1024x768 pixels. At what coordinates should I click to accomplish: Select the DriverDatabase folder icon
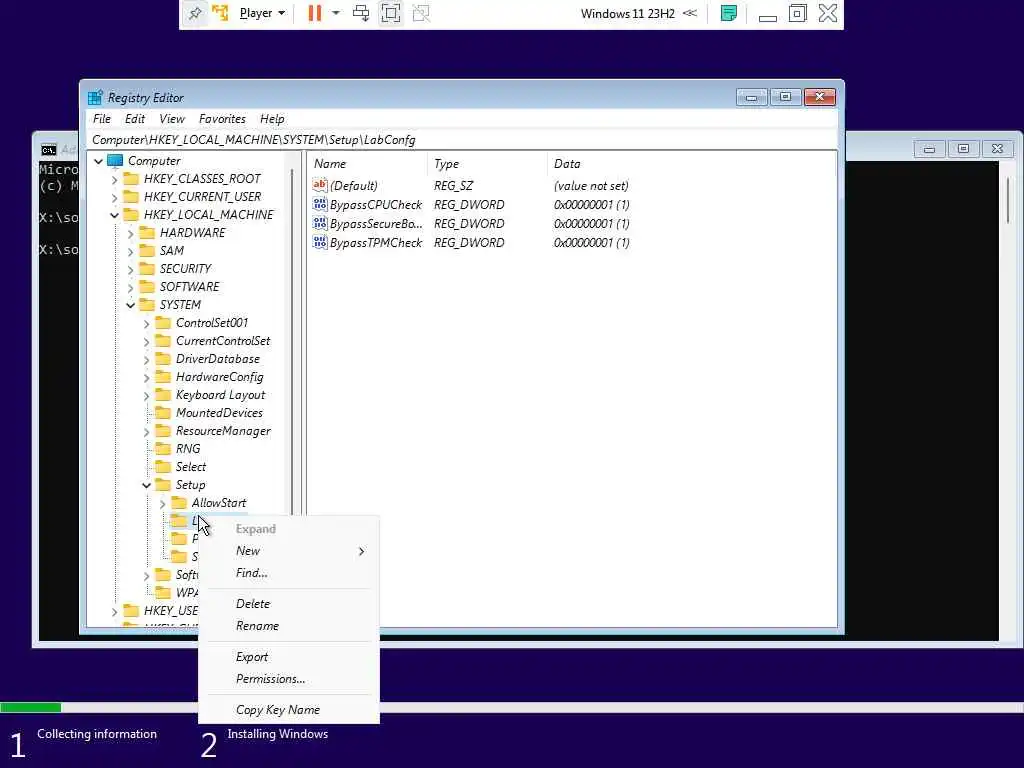point(163,359)
